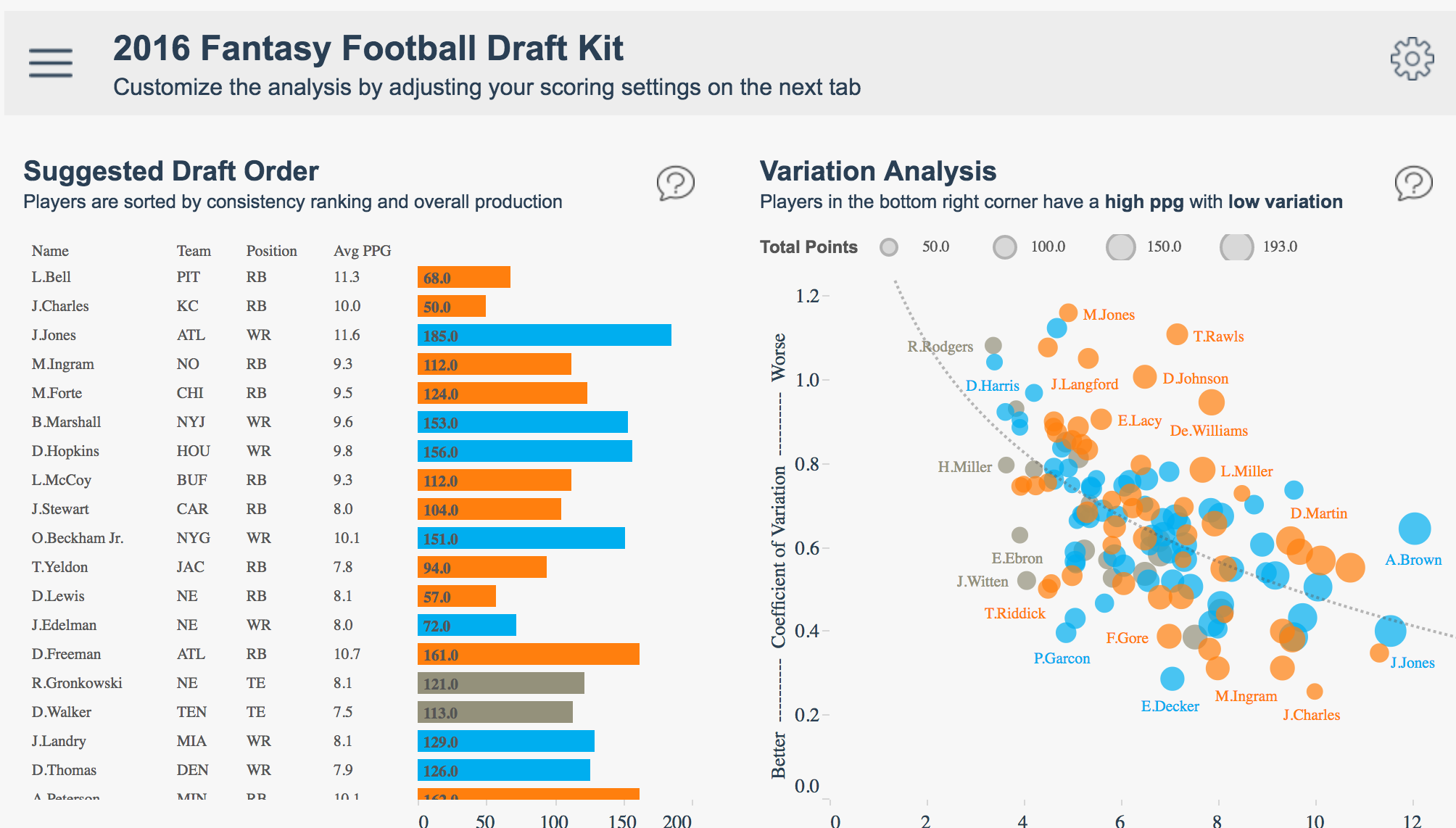Click the T.Rawls bubble in scatter plot
Image resolution: width=1456 pixels, height=828 pixels.
click(1177, 334)
